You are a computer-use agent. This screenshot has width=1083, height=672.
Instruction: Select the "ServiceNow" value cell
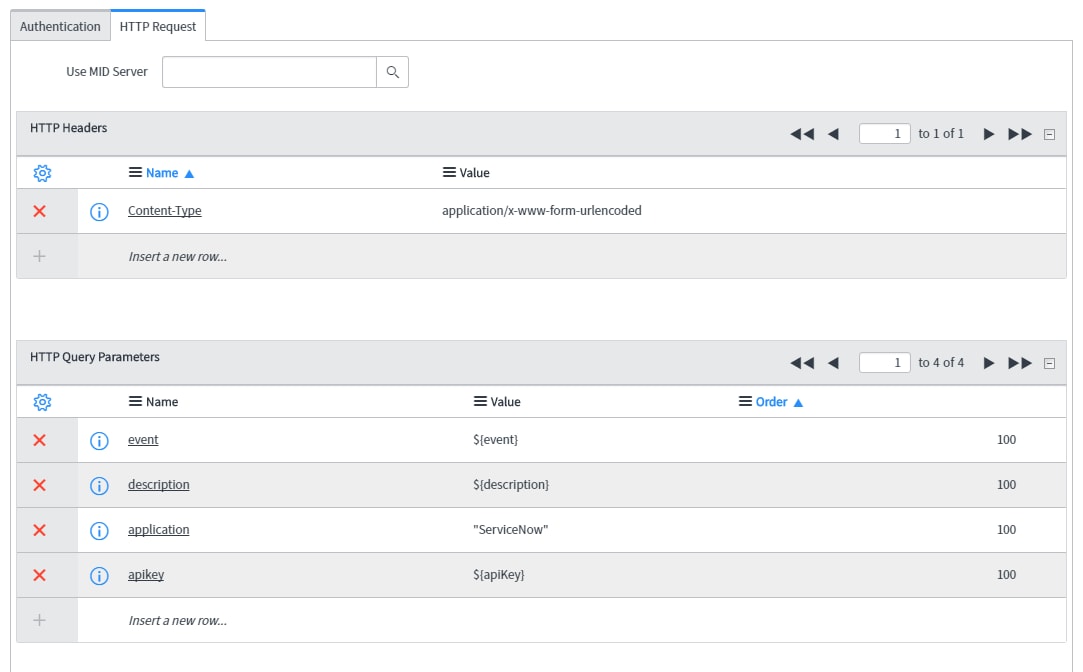tap(510, 530)
